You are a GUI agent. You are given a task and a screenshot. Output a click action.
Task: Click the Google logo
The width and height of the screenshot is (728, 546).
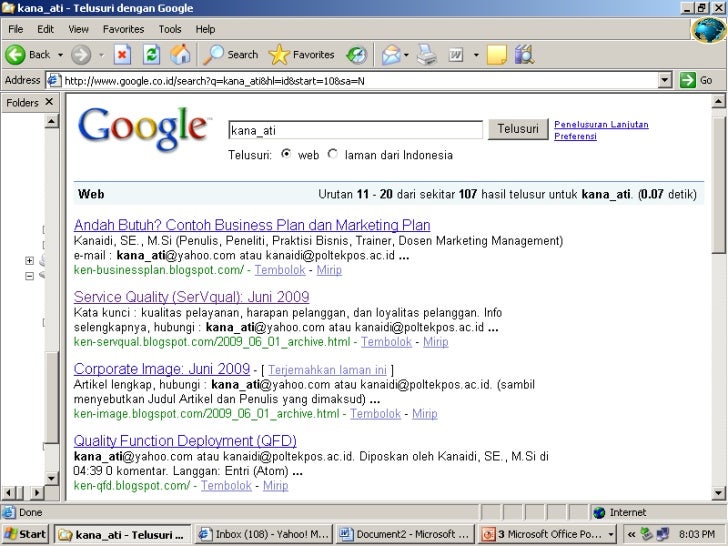click(x=143, y=129)
